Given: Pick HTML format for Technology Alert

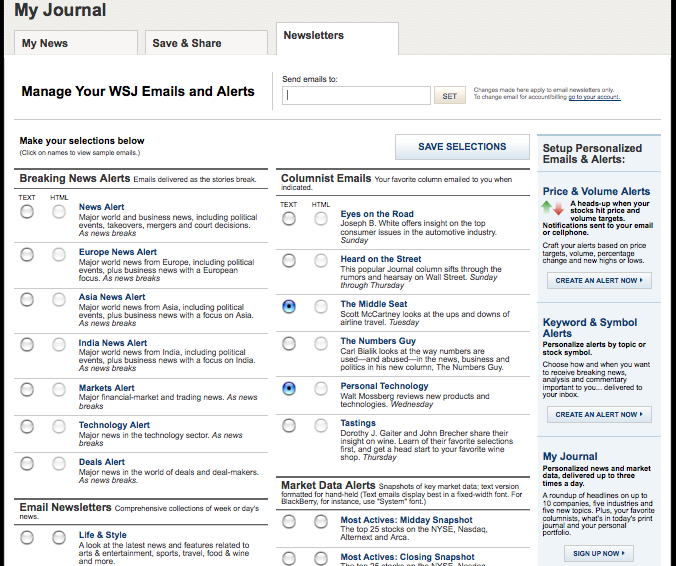Looking at the screenshot, I should coord(59,426).
